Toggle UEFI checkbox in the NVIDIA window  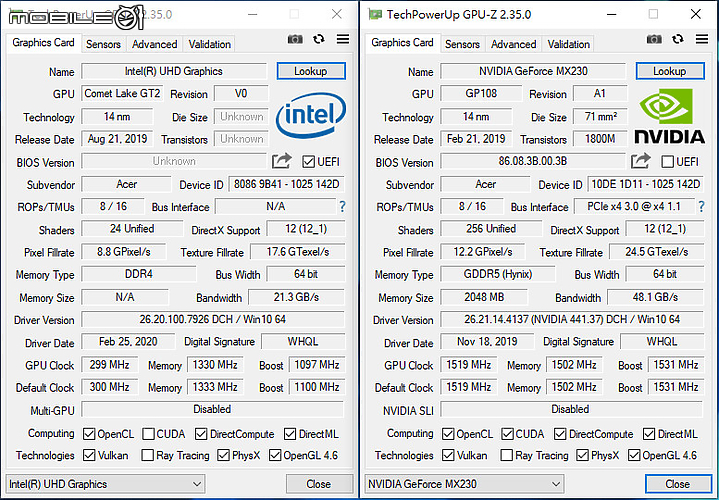668,162
